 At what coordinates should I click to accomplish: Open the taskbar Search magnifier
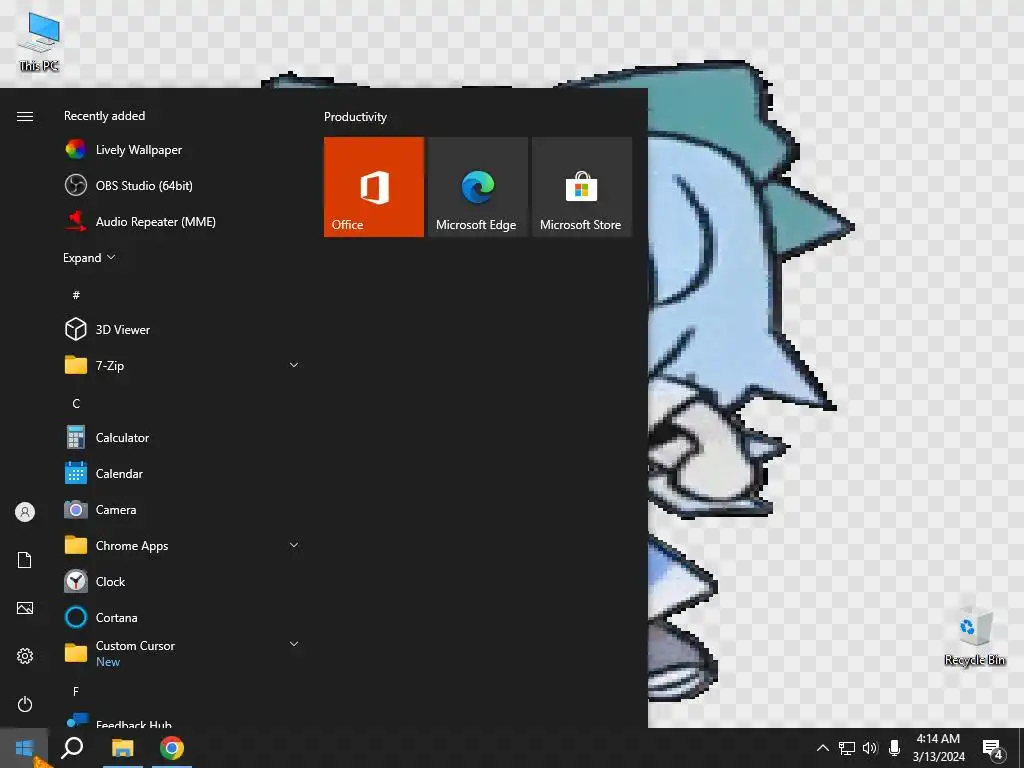click(72, 748)
